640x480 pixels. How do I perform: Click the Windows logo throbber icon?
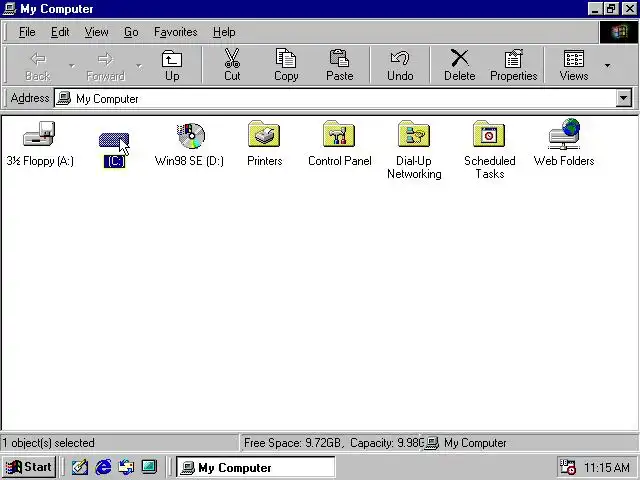click(618, 32)
